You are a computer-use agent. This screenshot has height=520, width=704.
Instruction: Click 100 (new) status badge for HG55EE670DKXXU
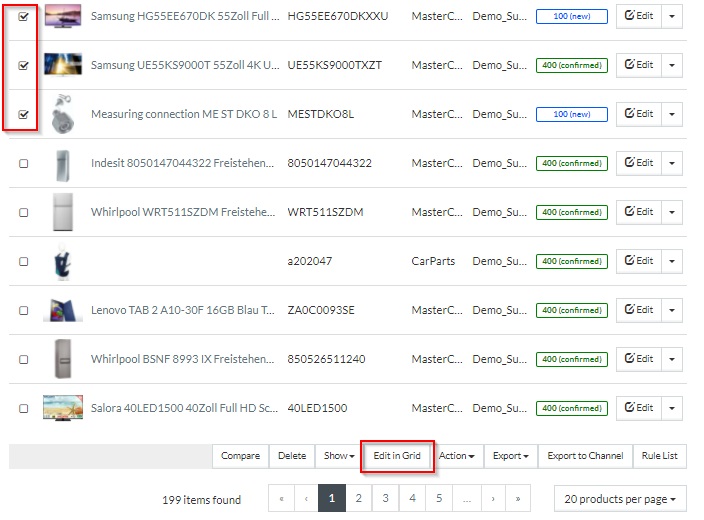(572, 16)
